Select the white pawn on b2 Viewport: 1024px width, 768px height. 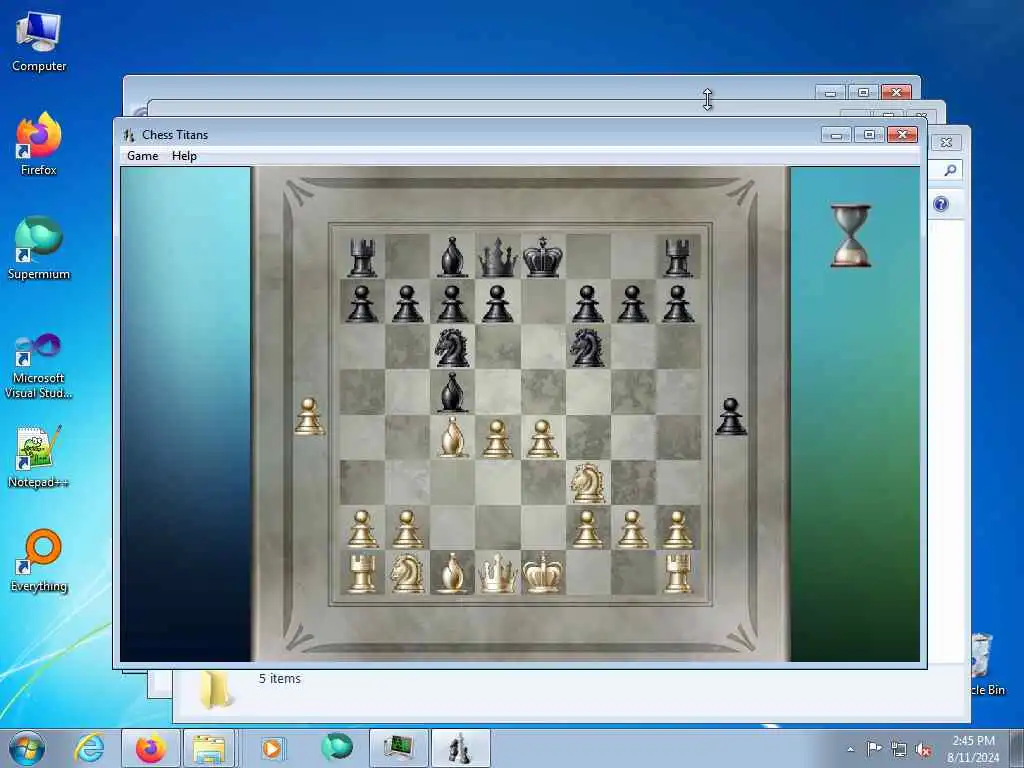(407, 529)
